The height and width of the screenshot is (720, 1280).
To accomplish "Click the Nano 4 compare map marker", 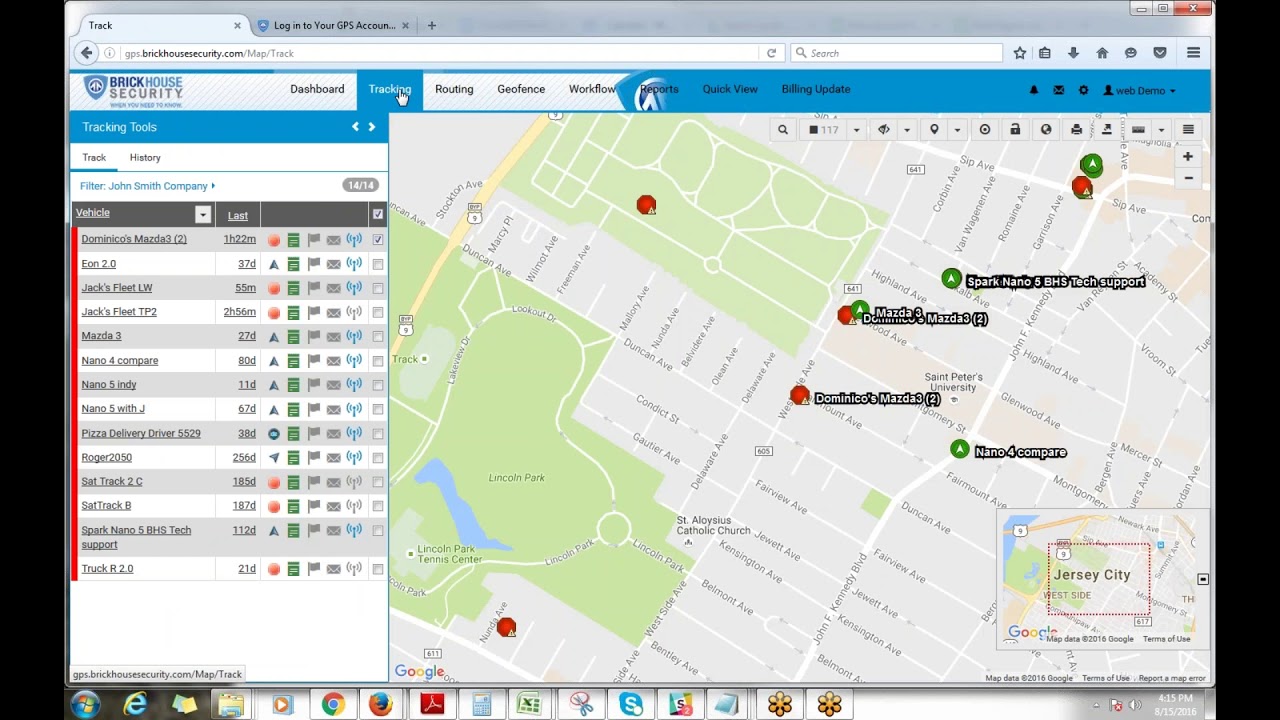I will [x=960, y=450].
